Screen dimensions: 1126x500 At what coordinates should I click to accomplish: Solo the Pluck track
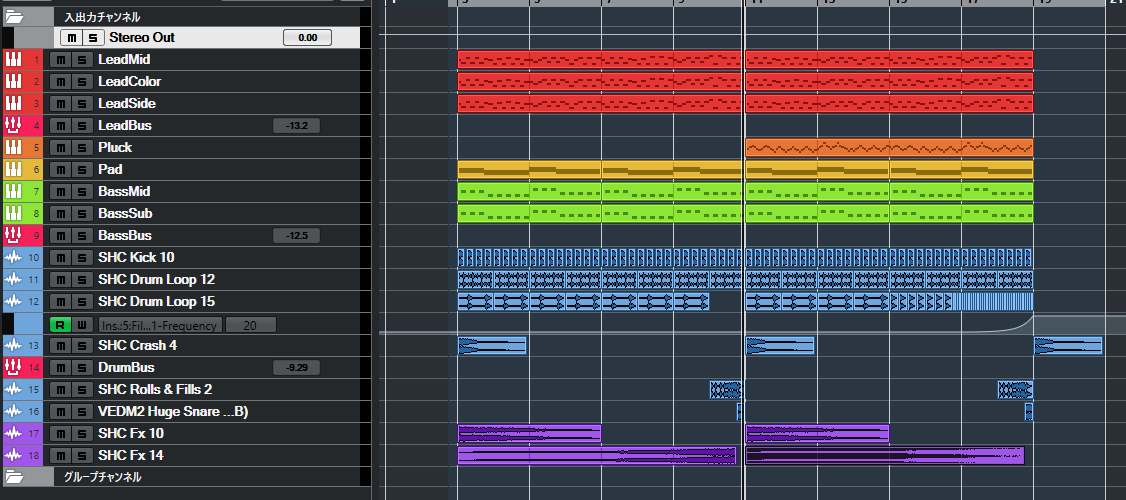(81, 147)
